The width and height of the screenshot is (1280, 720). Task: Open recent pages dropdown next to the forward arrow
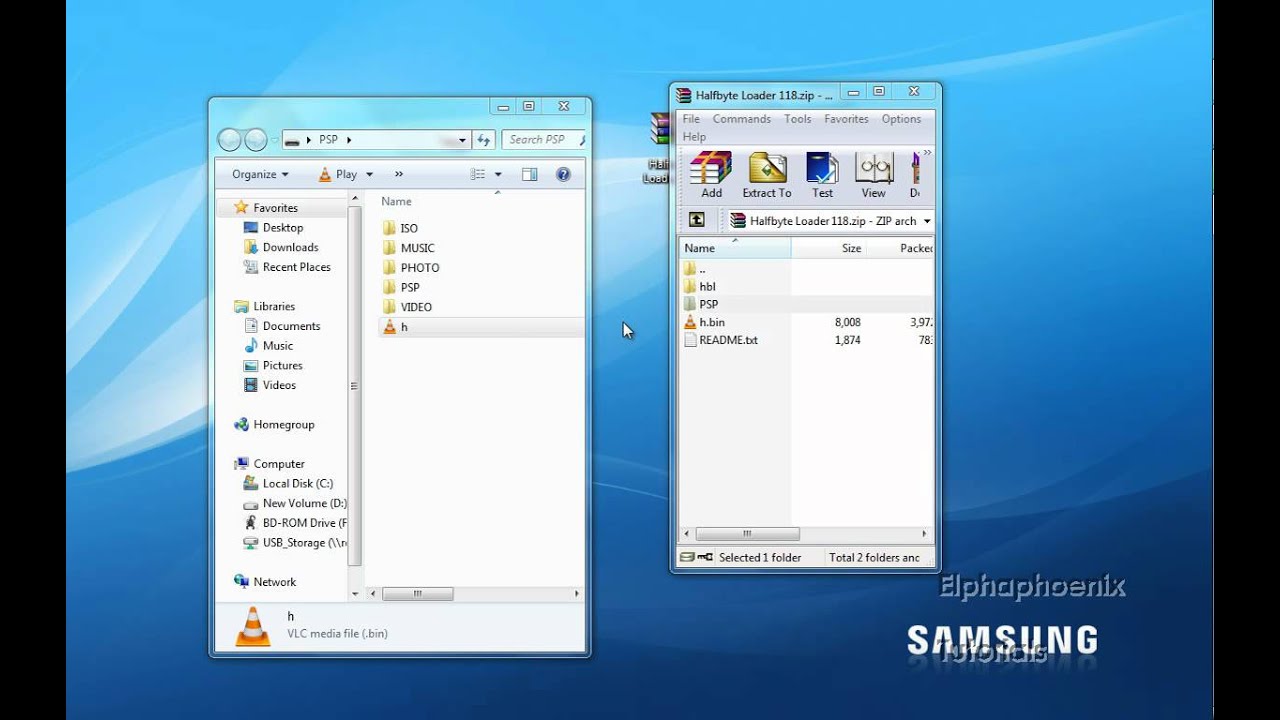(x=274, y=140)
